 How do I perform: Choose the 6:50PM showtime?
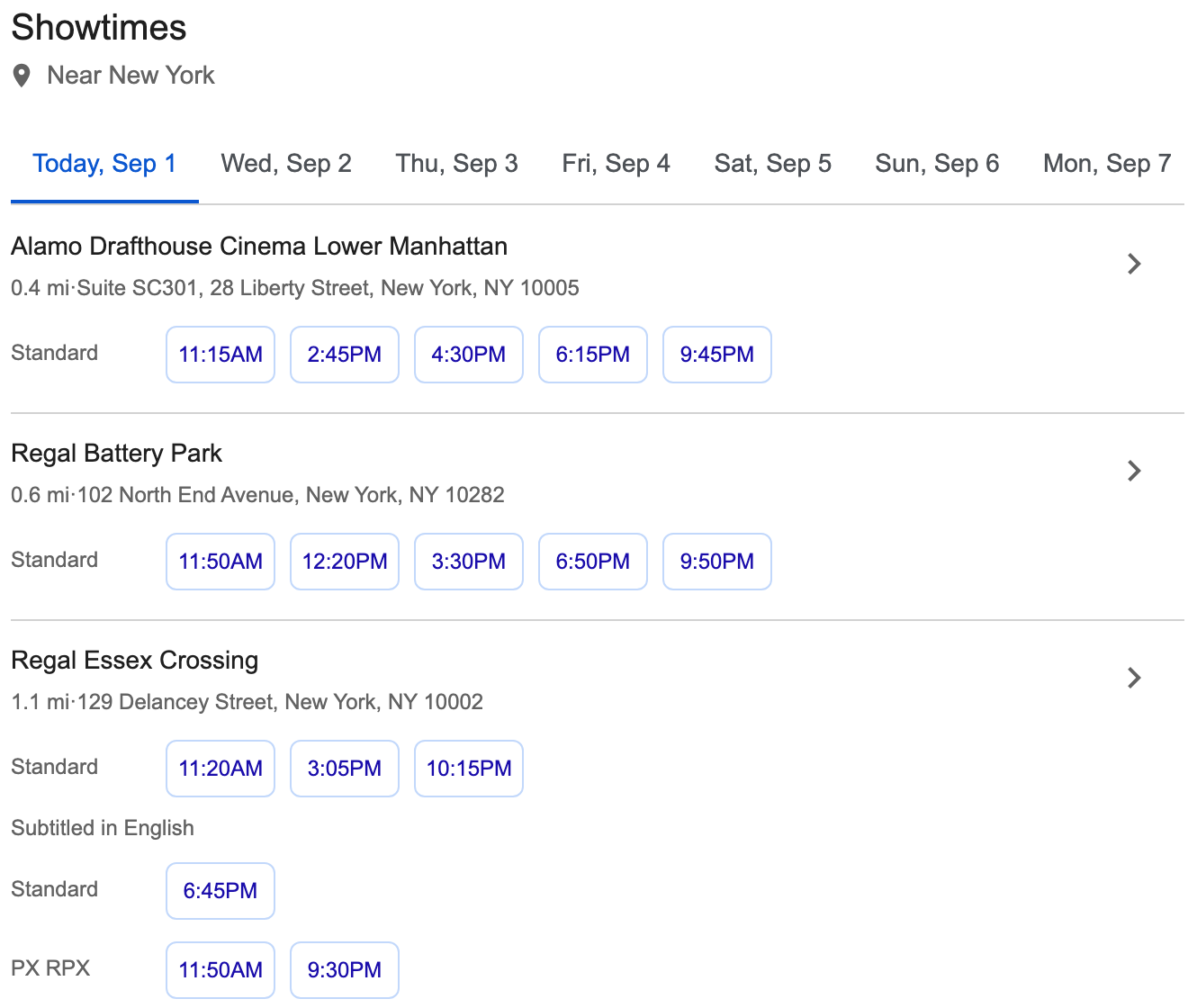[x=593, y=562]
